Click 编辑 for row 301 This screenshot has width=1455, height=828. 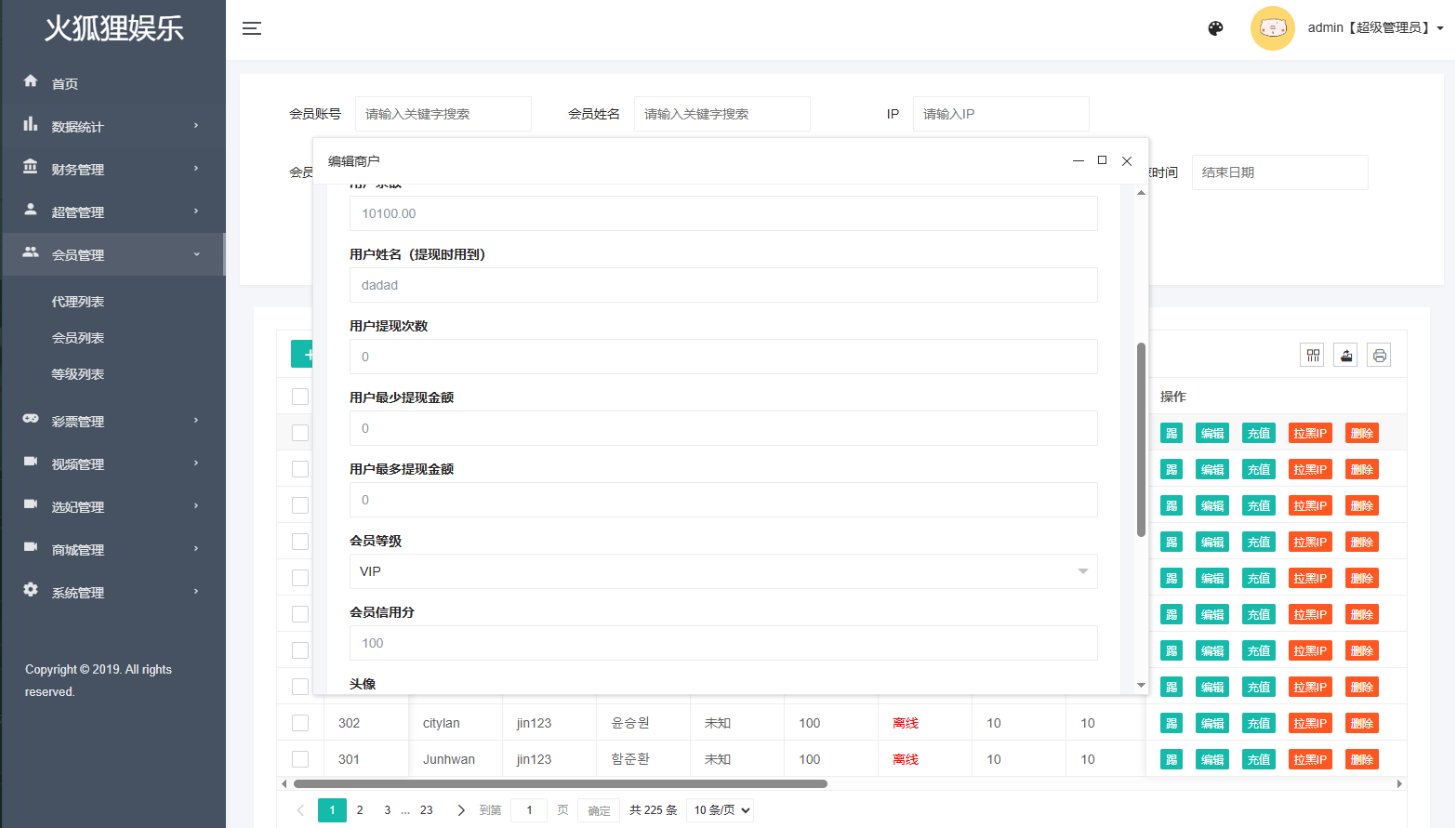pyautogui.click(x=1212, y=759)
